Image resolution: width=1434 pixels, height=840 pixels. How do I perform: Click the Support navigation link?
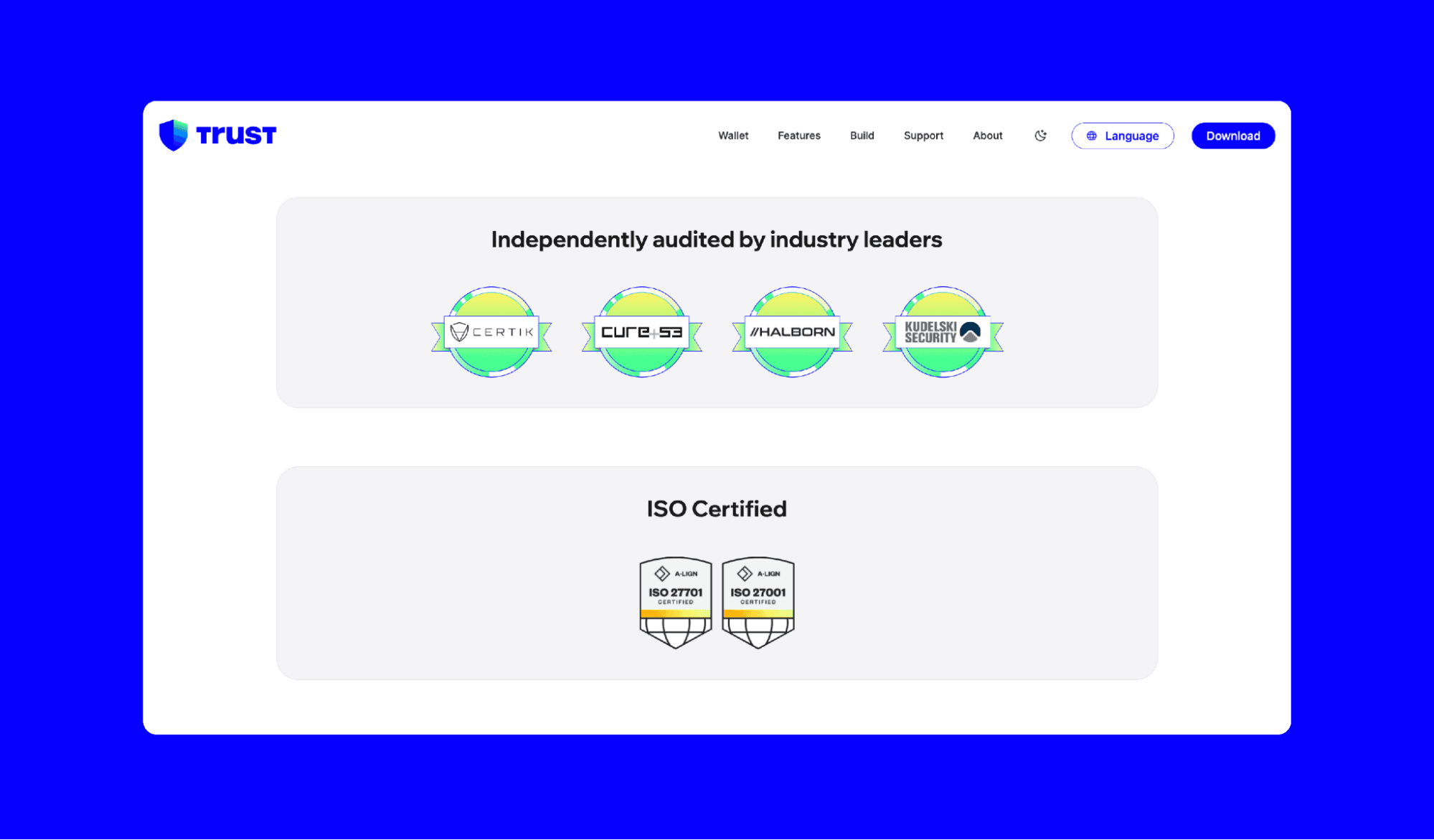(x=922, y=135)
